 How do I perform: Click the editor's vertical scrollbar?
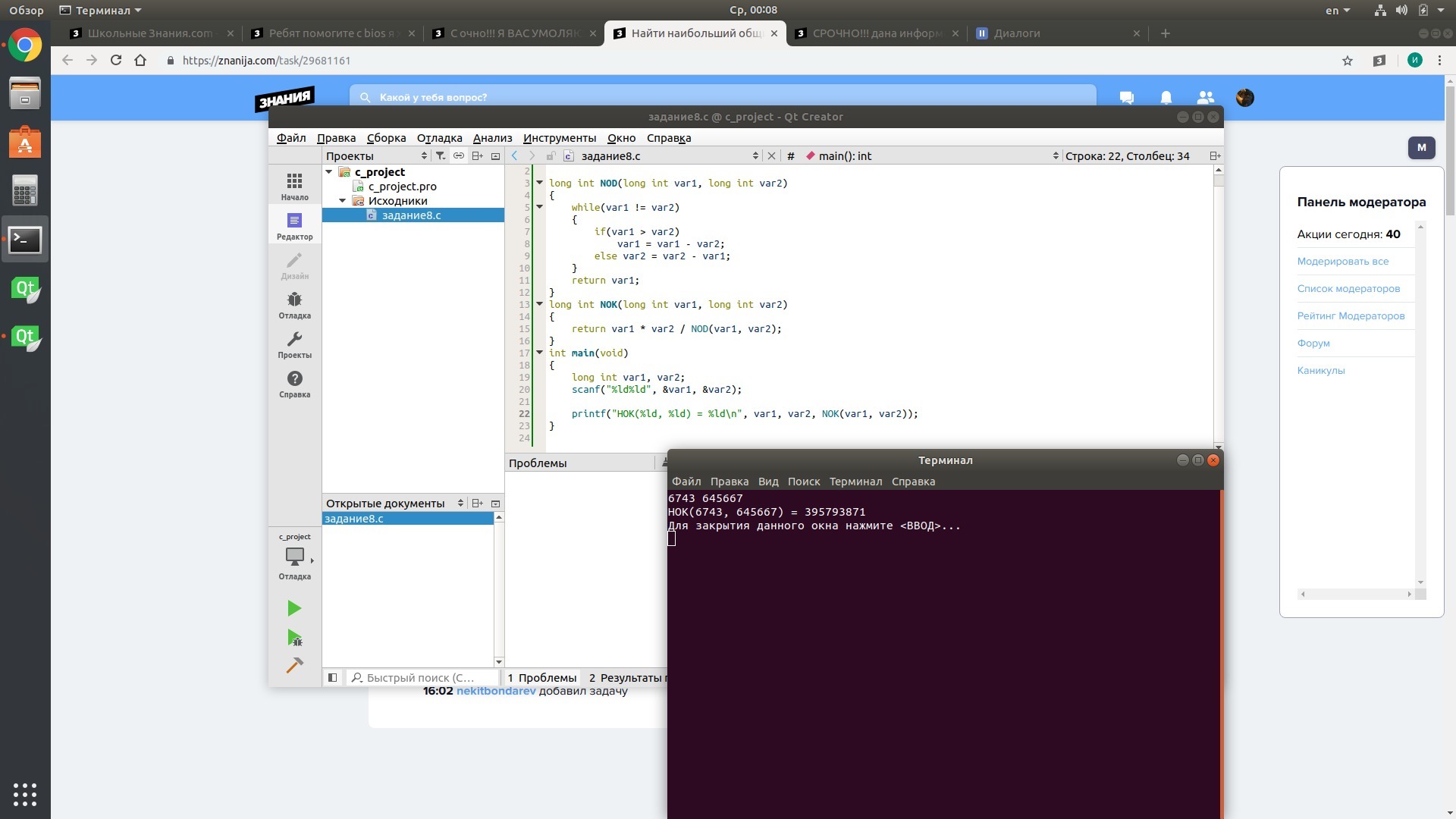point(1218,303)
